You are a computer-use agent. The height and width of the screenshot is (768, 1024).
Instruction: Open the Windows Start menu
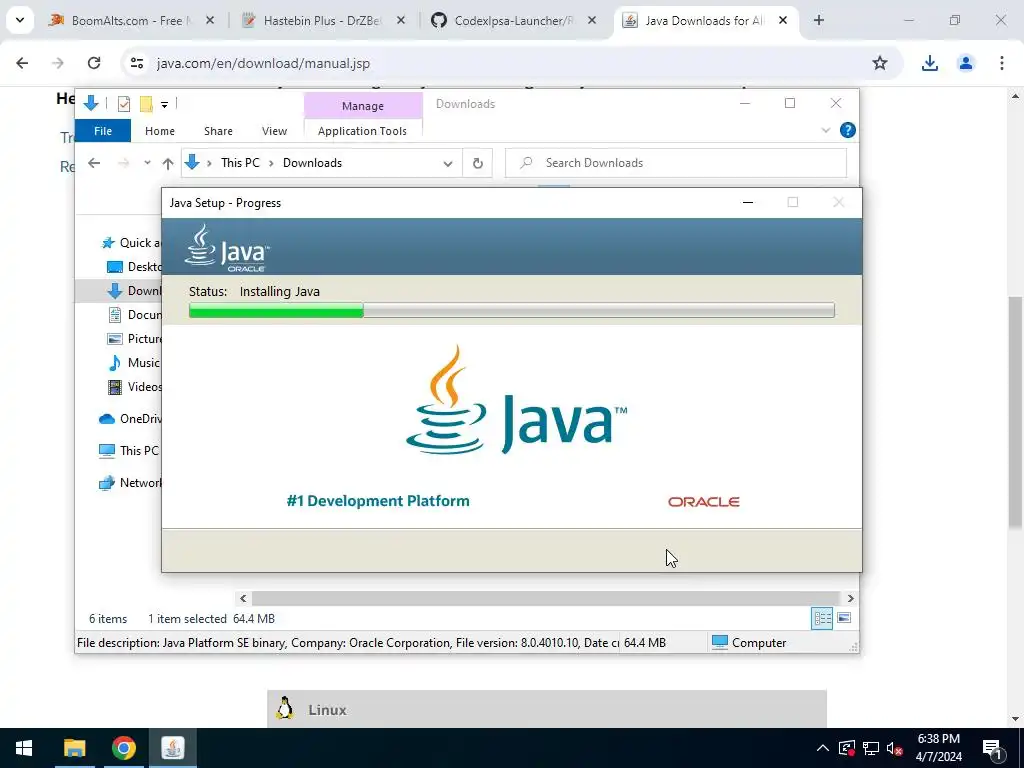(x=24, y=748)
